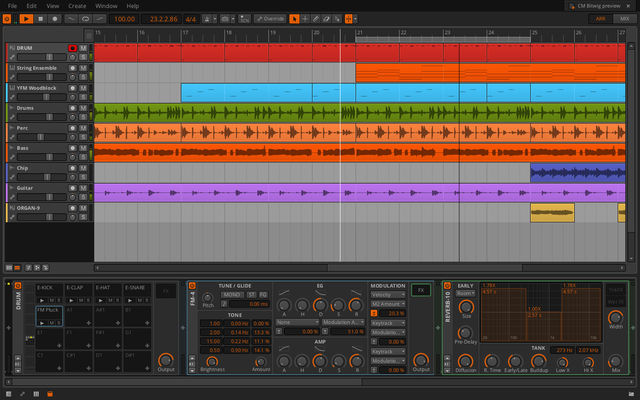Select the Eraser tool
The image size is (640, 400).
pos(326,19)
